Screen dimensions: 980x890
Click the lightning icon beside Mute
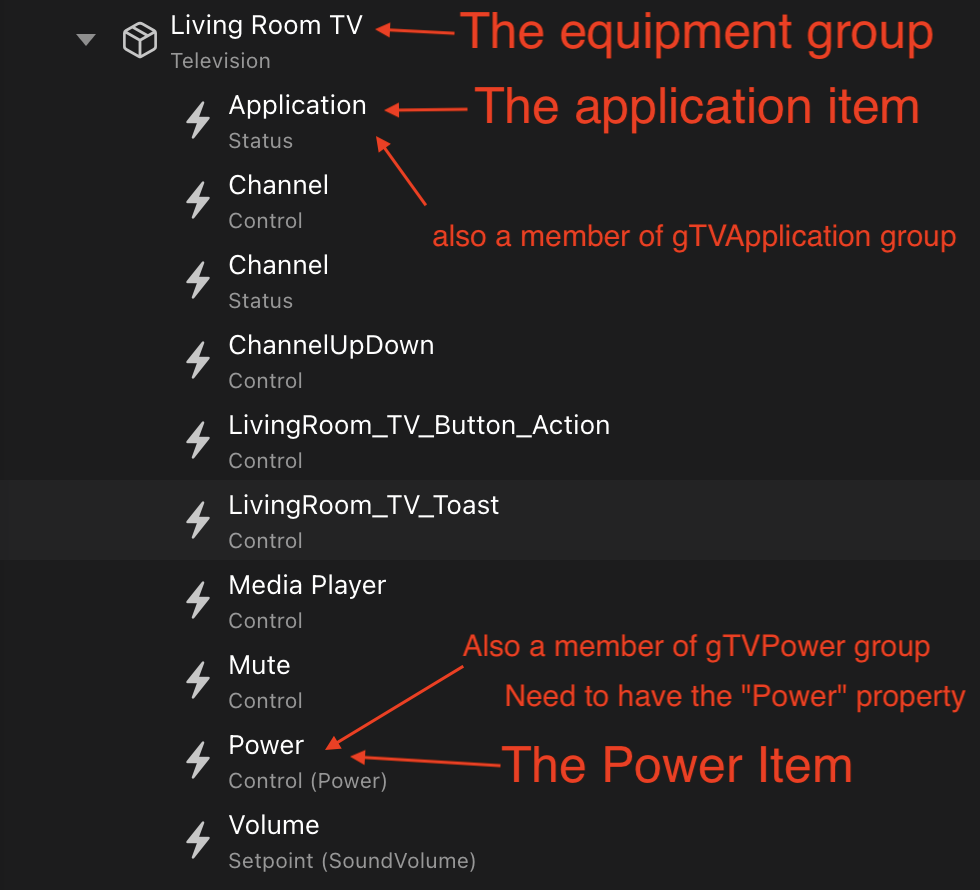[x=198, y=681]
